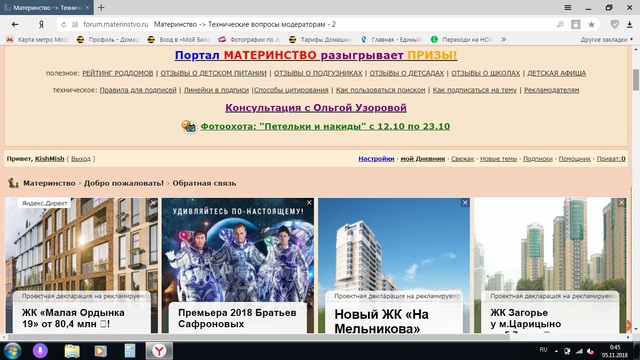Go to Обратная связь breadcrumb
This screenshot has height=360, width=640.
tap(204, 183)
